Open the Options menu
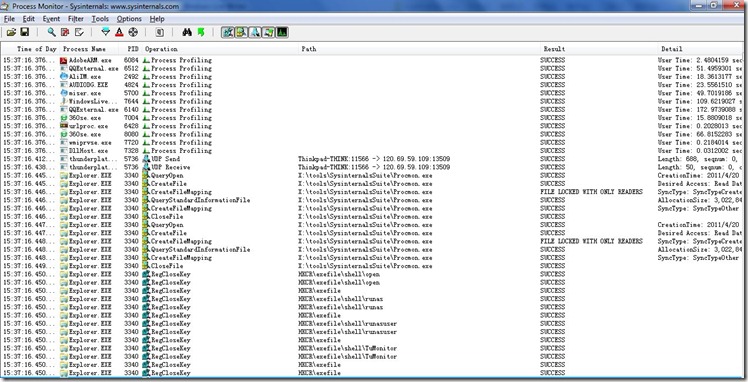 click(x=129, y=19)
